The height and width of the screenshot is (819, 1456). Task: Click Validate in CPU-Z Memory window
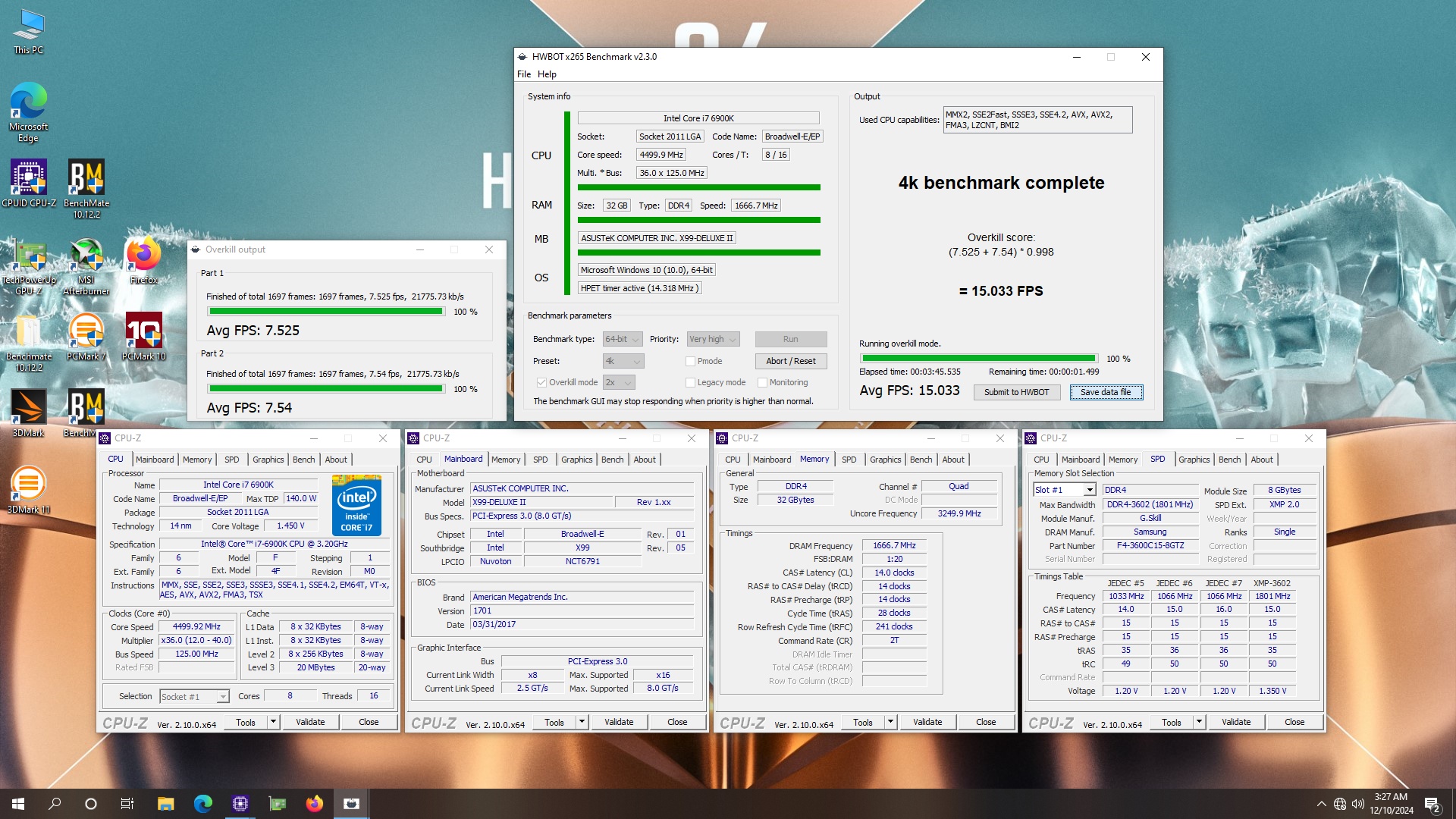(x=927, y=722)
